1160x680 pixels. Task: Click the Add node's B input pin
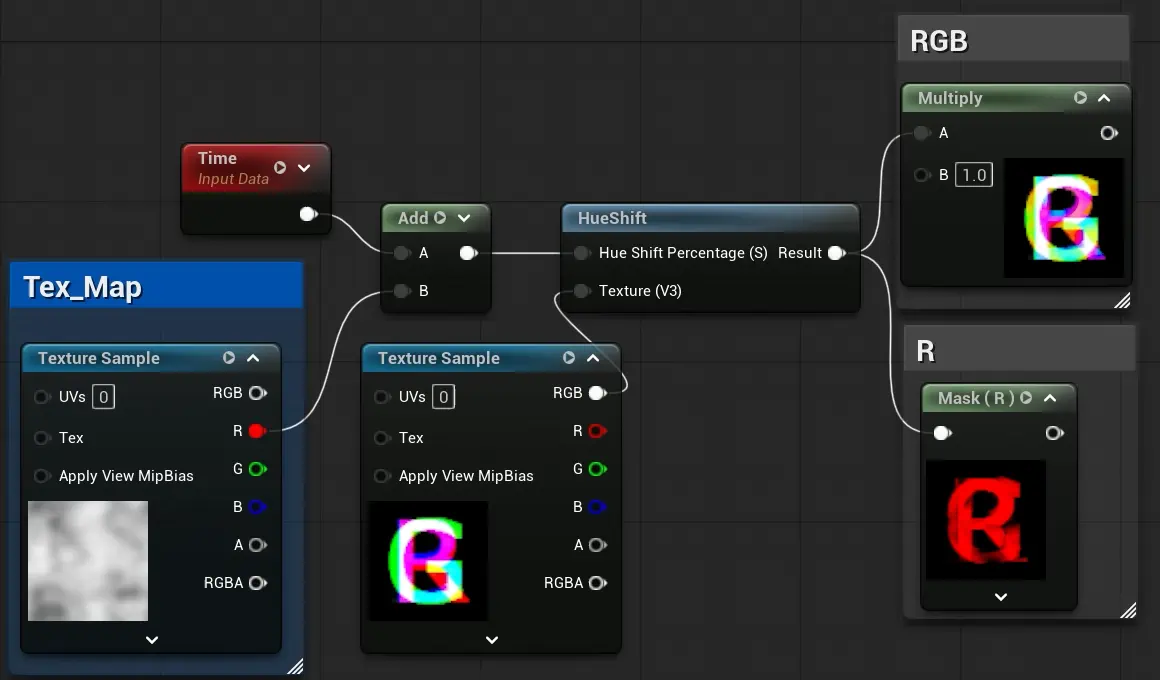402,291
